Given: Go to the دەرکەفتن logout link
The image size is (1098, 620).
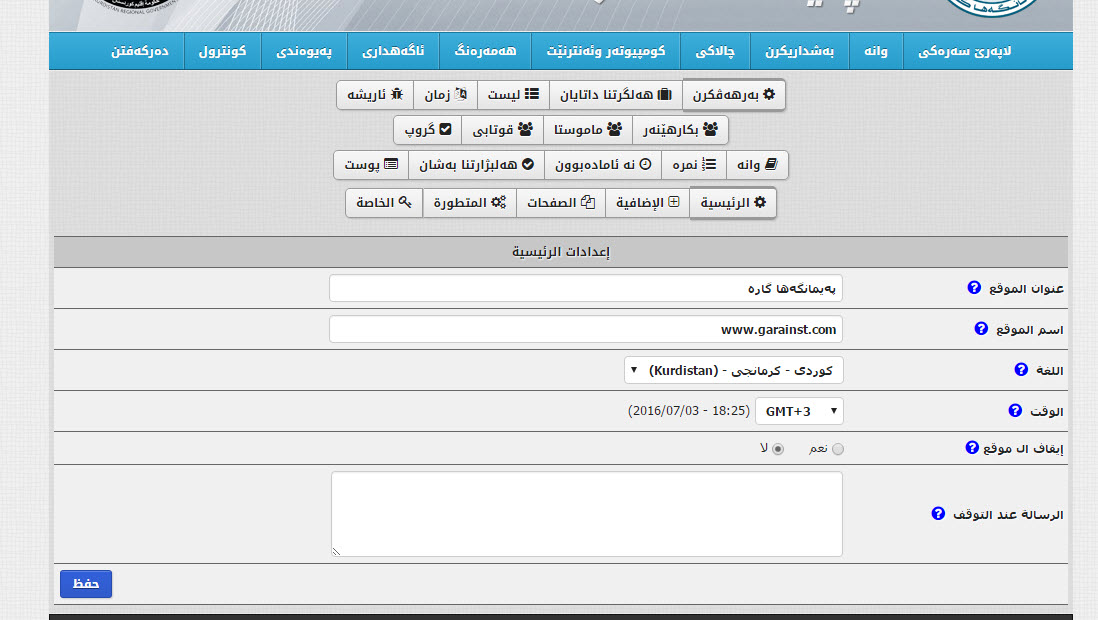Looking at the screenshot, I should click(x=139, y=50).
